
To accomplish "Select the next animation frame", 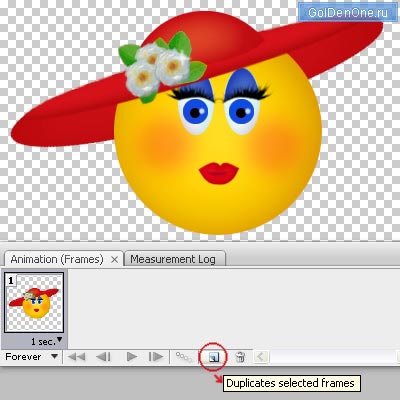I will click(x=155, y=357).
